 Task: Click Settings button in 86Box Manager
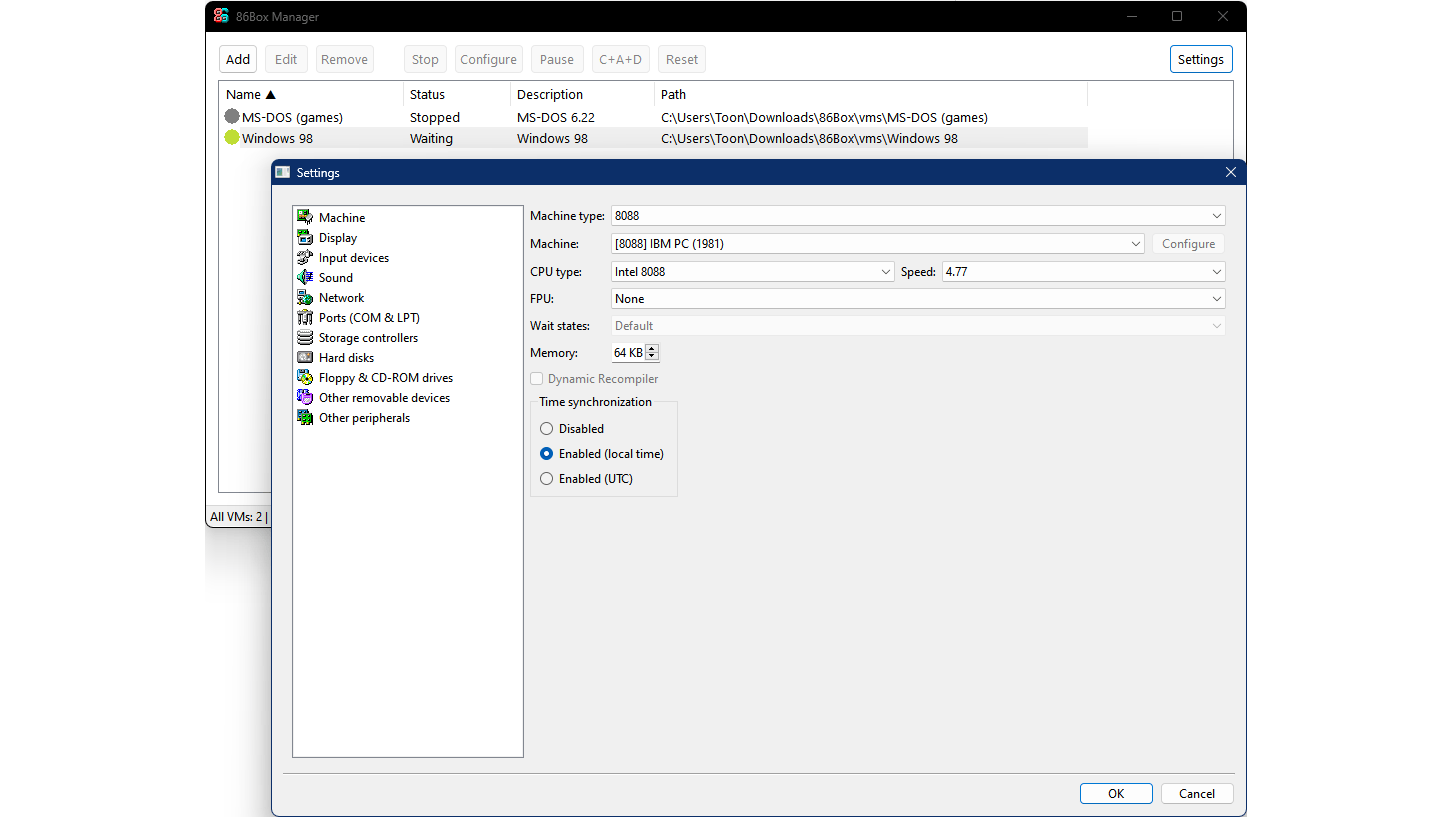tap(1201, 59)
